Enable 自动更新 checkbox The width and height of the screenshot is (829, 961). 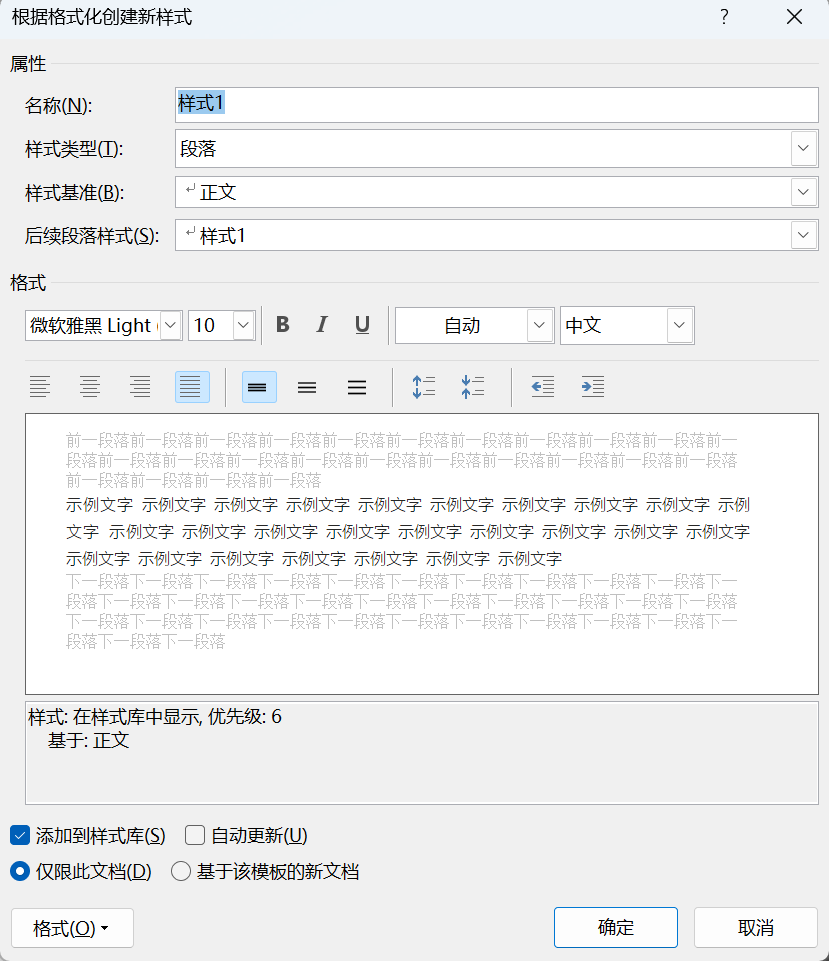coord(195,835)
